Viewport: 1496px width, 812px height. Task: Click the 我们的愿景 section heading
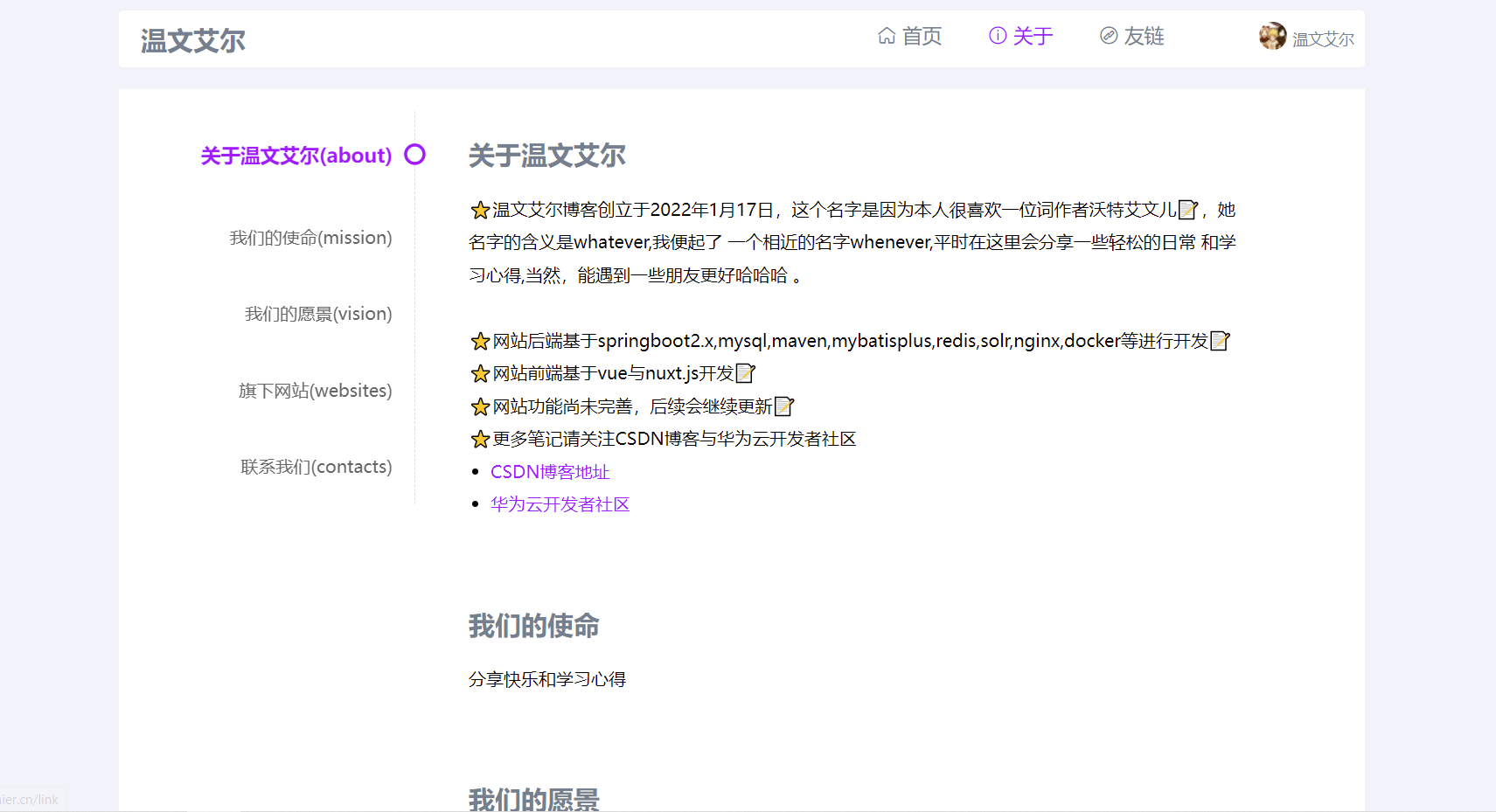(534, 798)
